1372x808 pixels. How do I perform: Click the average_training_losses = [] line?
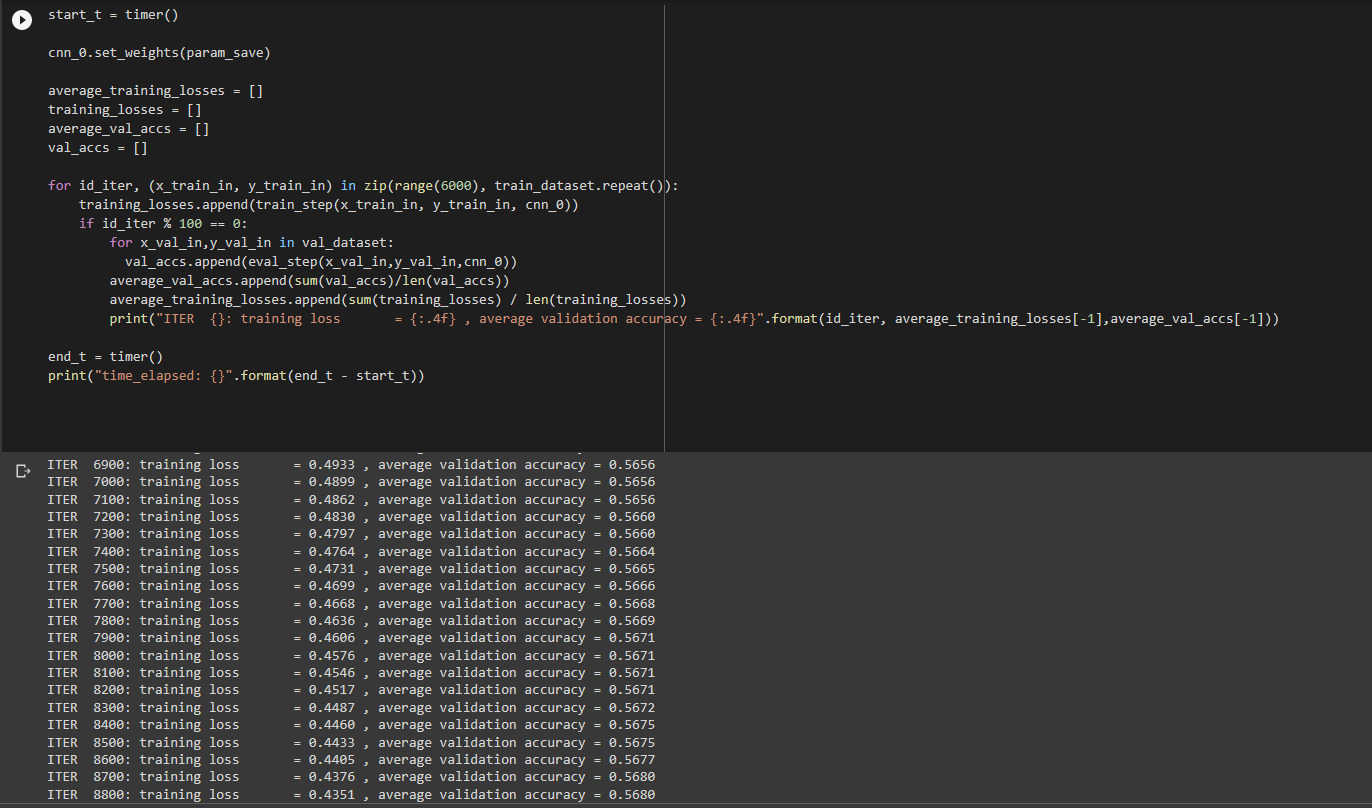point(155,90)
